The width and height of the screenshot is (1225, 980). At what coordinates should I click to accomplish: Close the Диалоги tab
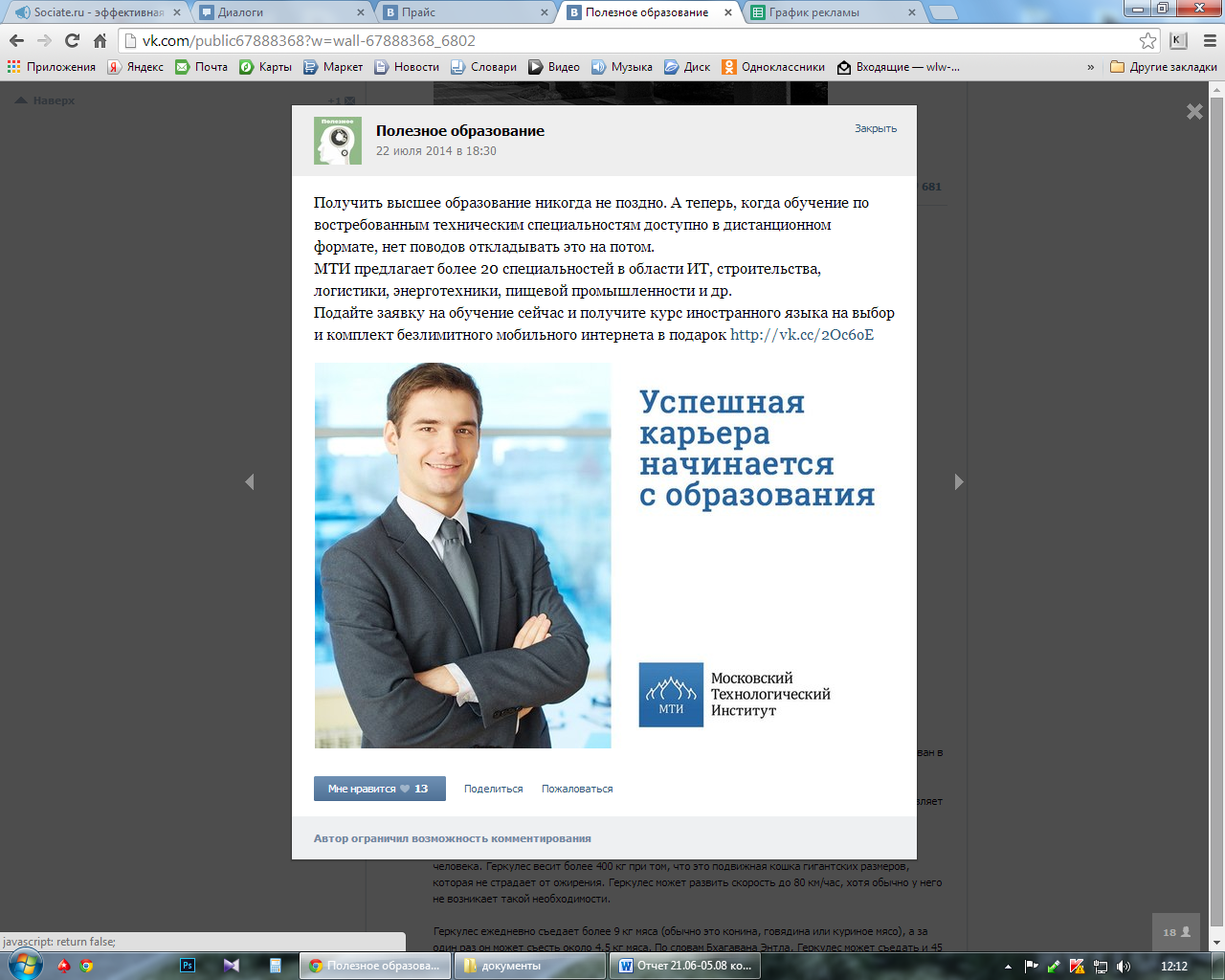point(361,12)
